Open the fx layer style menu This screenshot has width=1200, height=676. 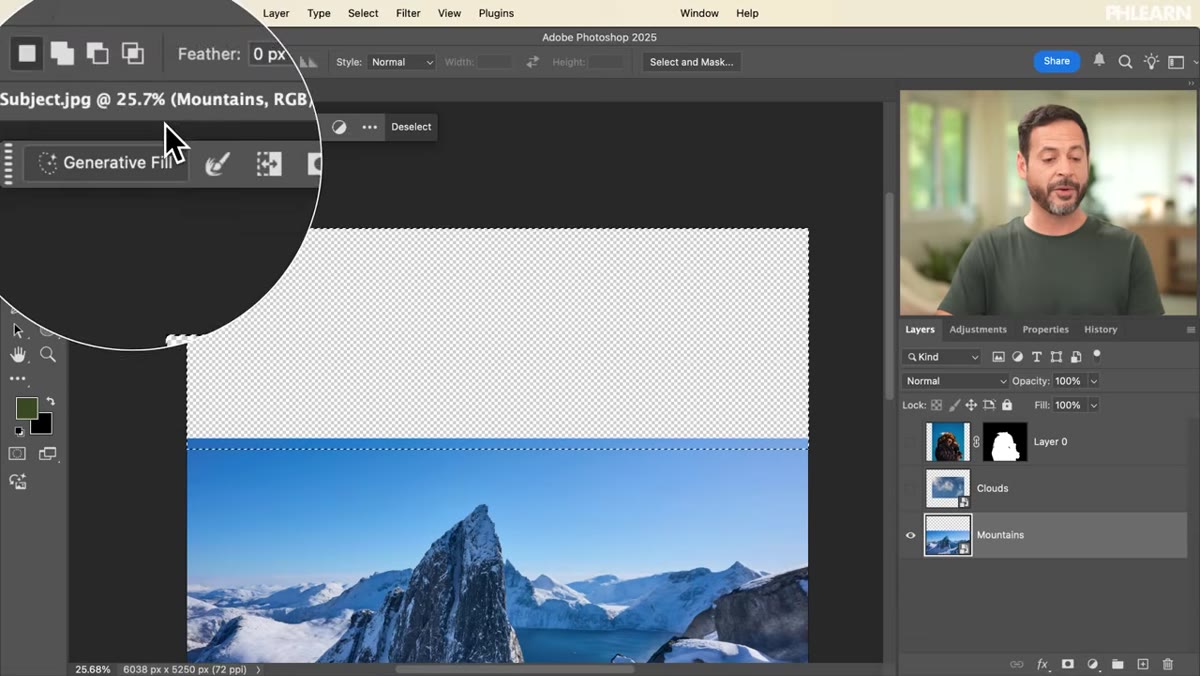click(1042, 664)
